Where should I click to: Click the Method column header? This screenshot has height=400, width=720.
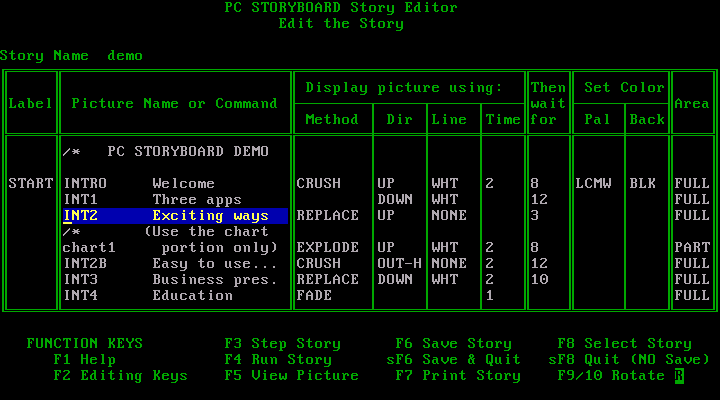coord(332,120)
